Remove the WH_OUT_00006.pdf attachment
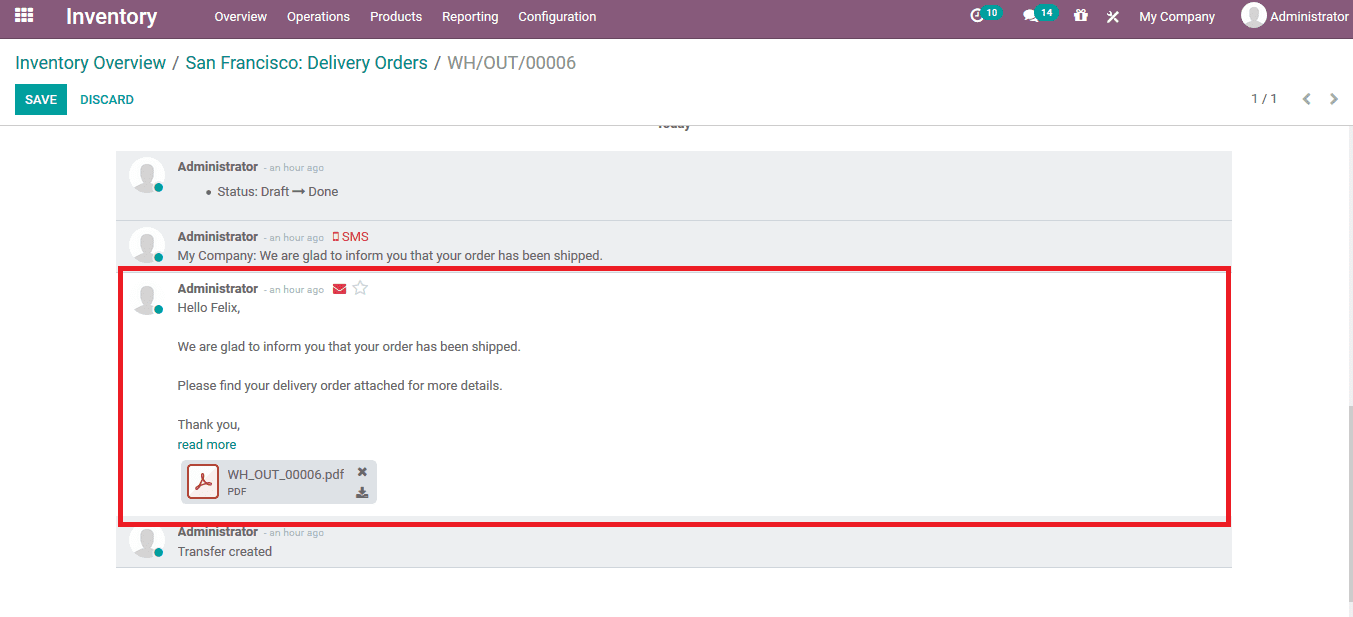Screen dimensions: 1353x617 coord(361,471)
